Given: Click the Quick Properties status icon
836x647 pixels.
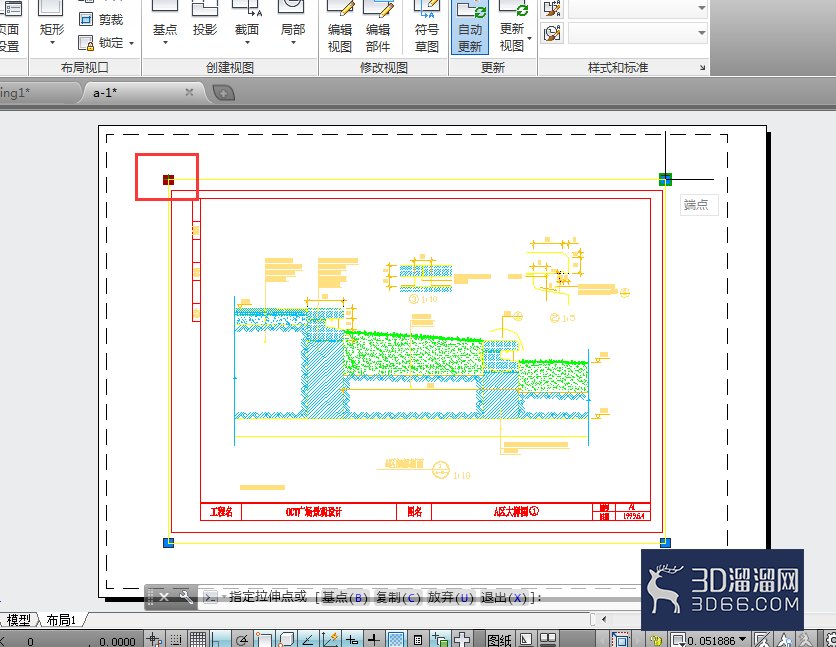Looking at the screenshot, I should [x=418, y=640].
